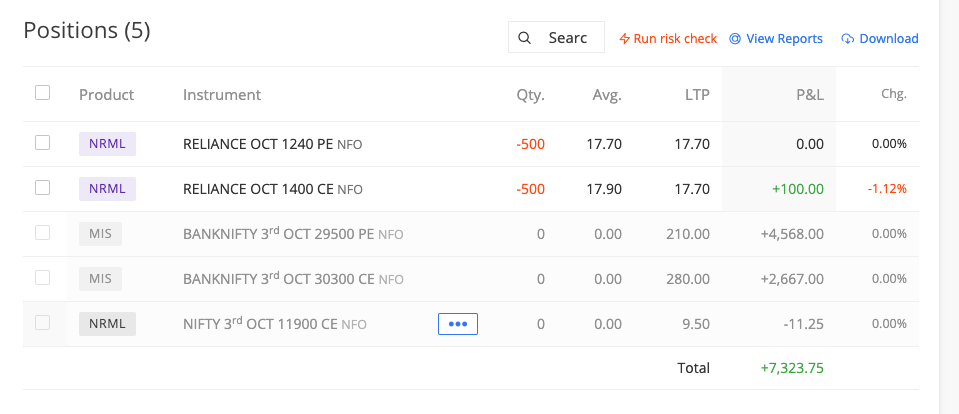Sort by the Product column header
959x414 pixels.
pyautogui.click(x=106, y=95)
